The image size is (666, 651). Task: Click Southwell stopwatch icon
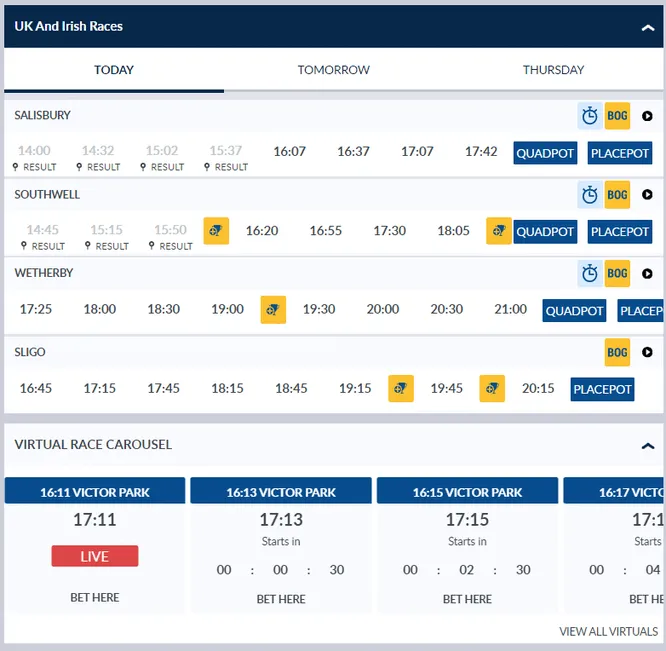590,194
